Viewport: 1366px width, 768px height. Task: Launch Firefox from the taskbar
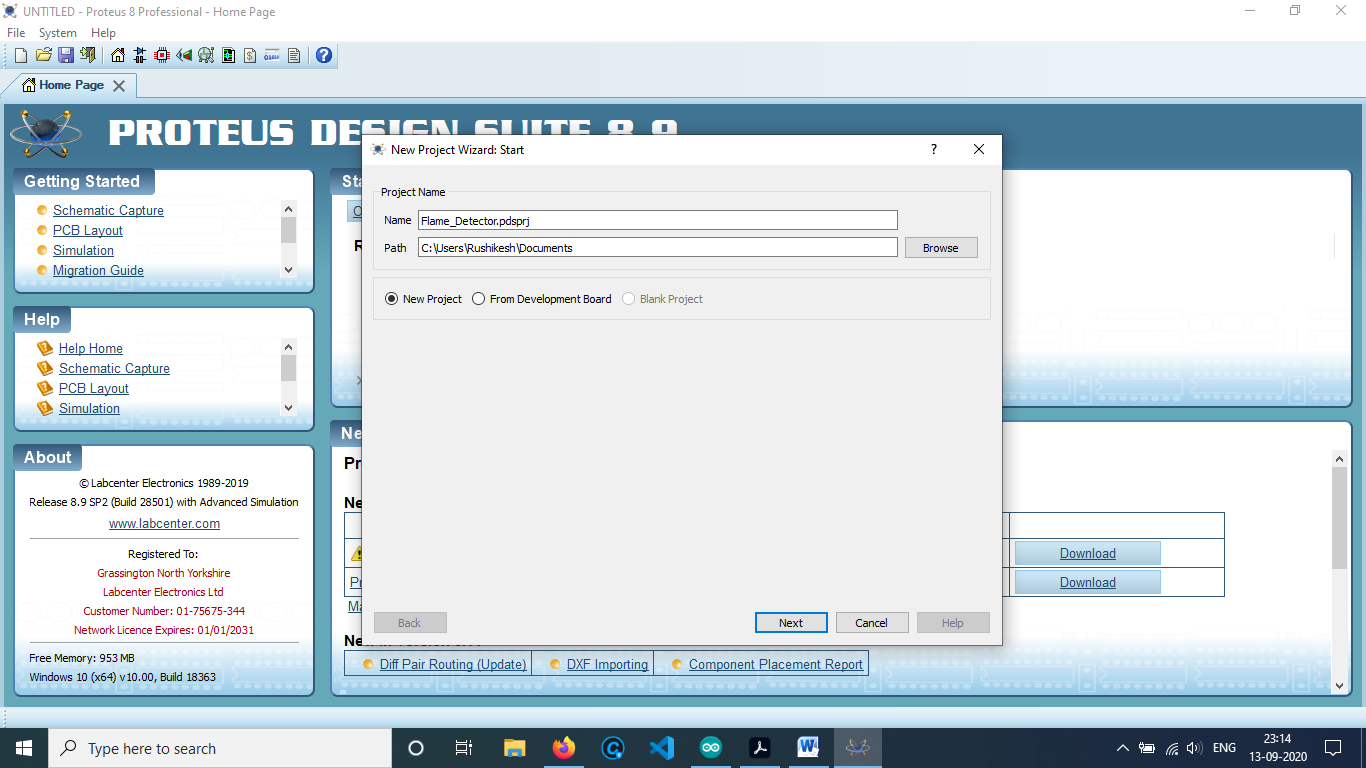[564, 748]
